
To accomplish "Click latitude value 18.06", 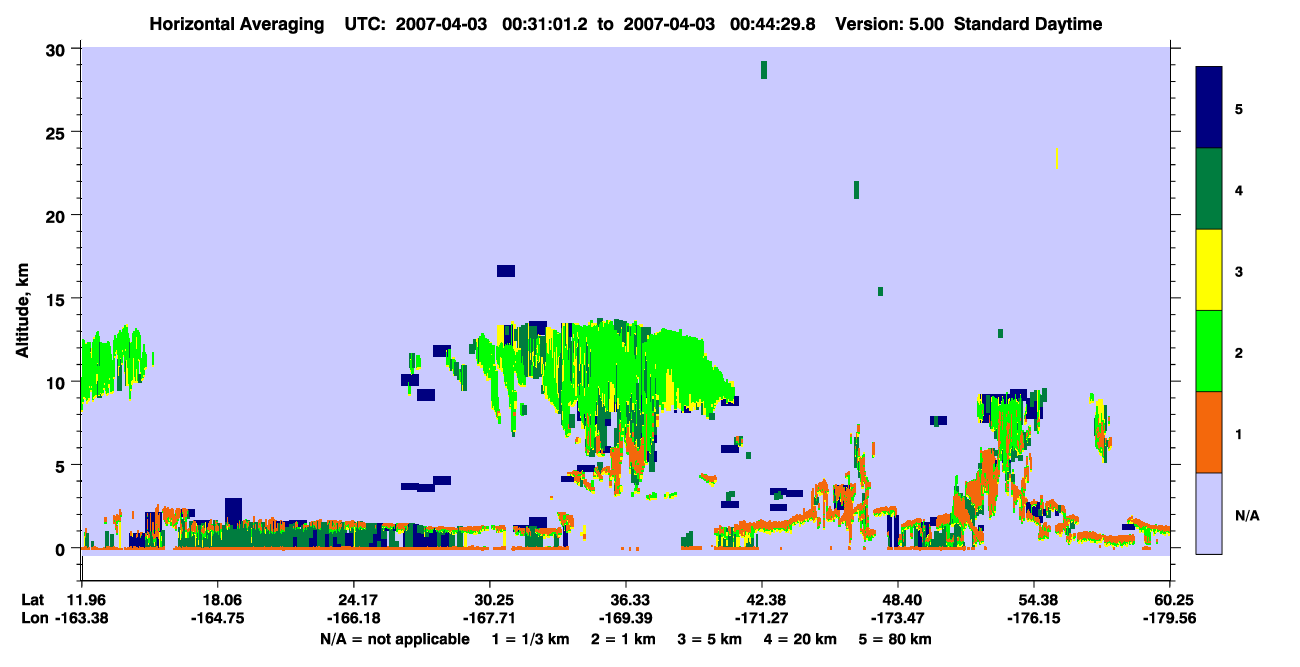I will point(218,600).
